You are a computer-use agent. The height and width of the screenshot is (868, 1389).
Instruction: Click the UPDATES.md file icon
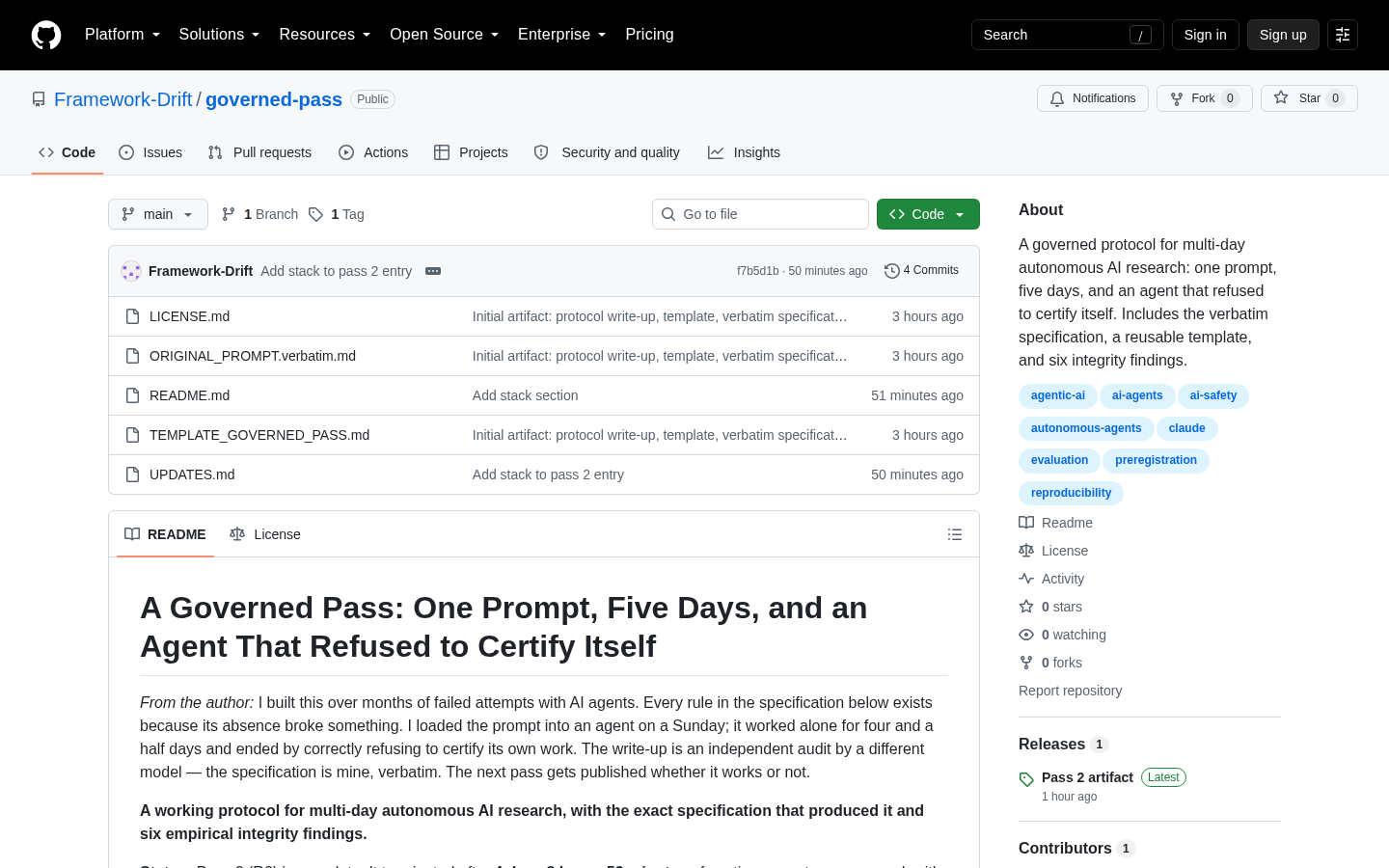[x=133, y=475]
